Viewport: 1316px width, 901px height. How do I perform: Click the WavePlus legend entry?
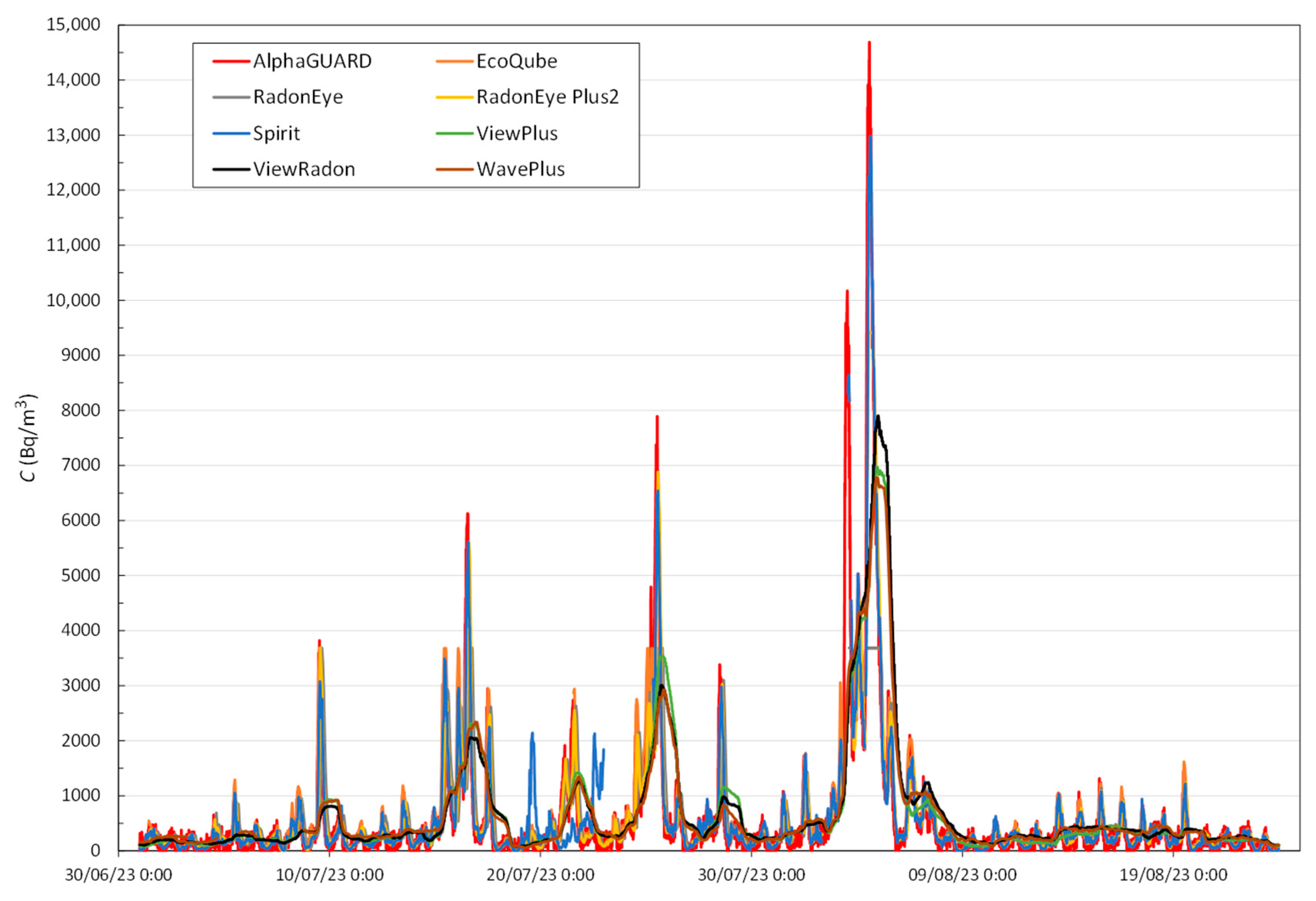pyautogui.click(x=520, y=169)
